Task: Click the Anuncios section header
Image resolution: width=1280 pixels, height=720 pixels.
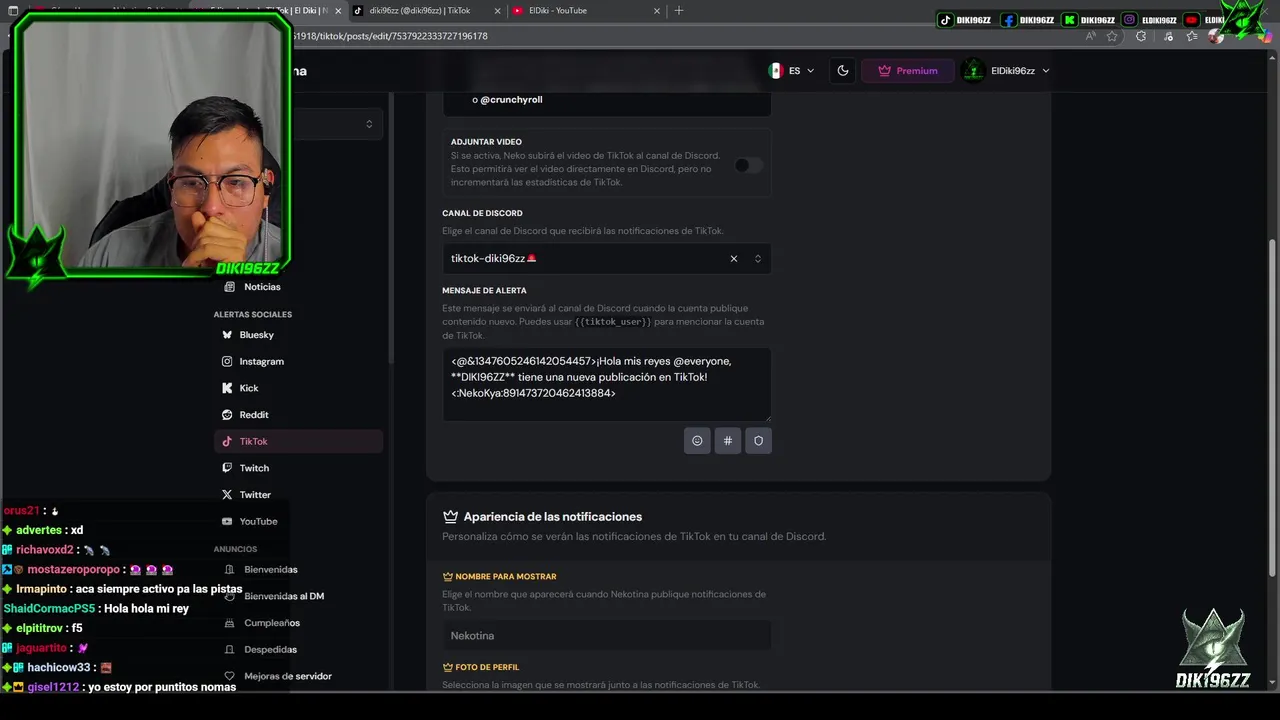Action: [235, 549]
